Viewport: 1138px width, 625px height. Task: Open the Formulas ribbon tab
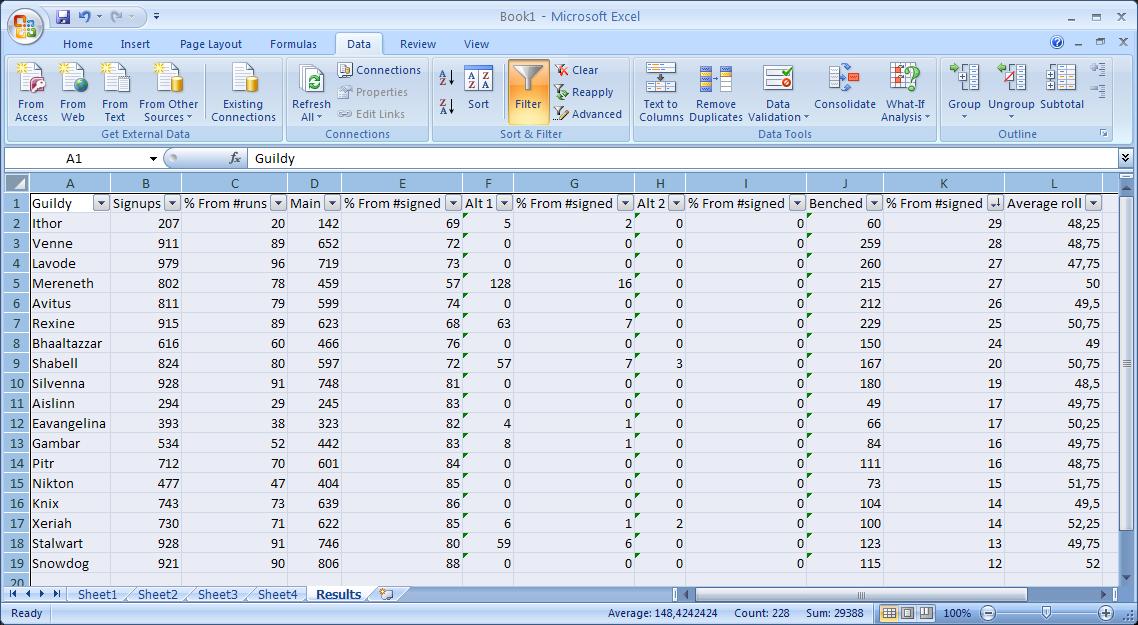[x=293, y=44]
